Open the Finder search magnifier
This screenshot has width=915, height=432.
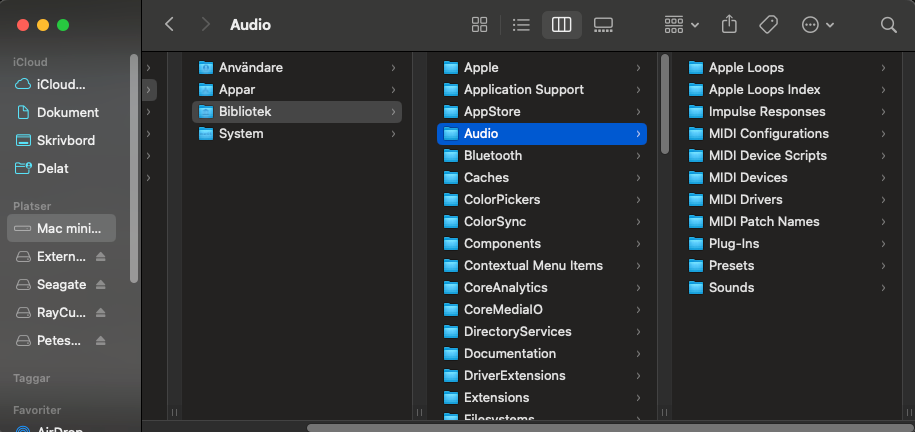point(888,25)
